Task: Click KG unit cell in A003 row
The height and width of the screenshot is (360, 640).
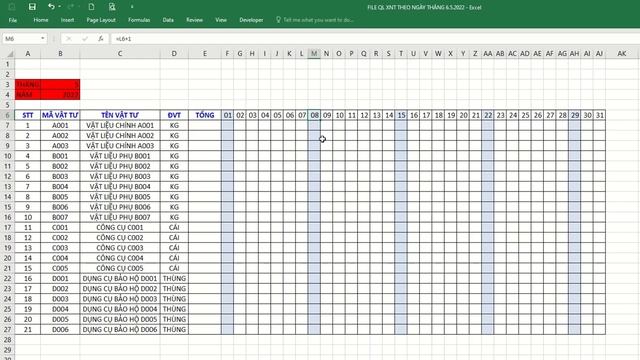Action: click(x=174, y=146)
